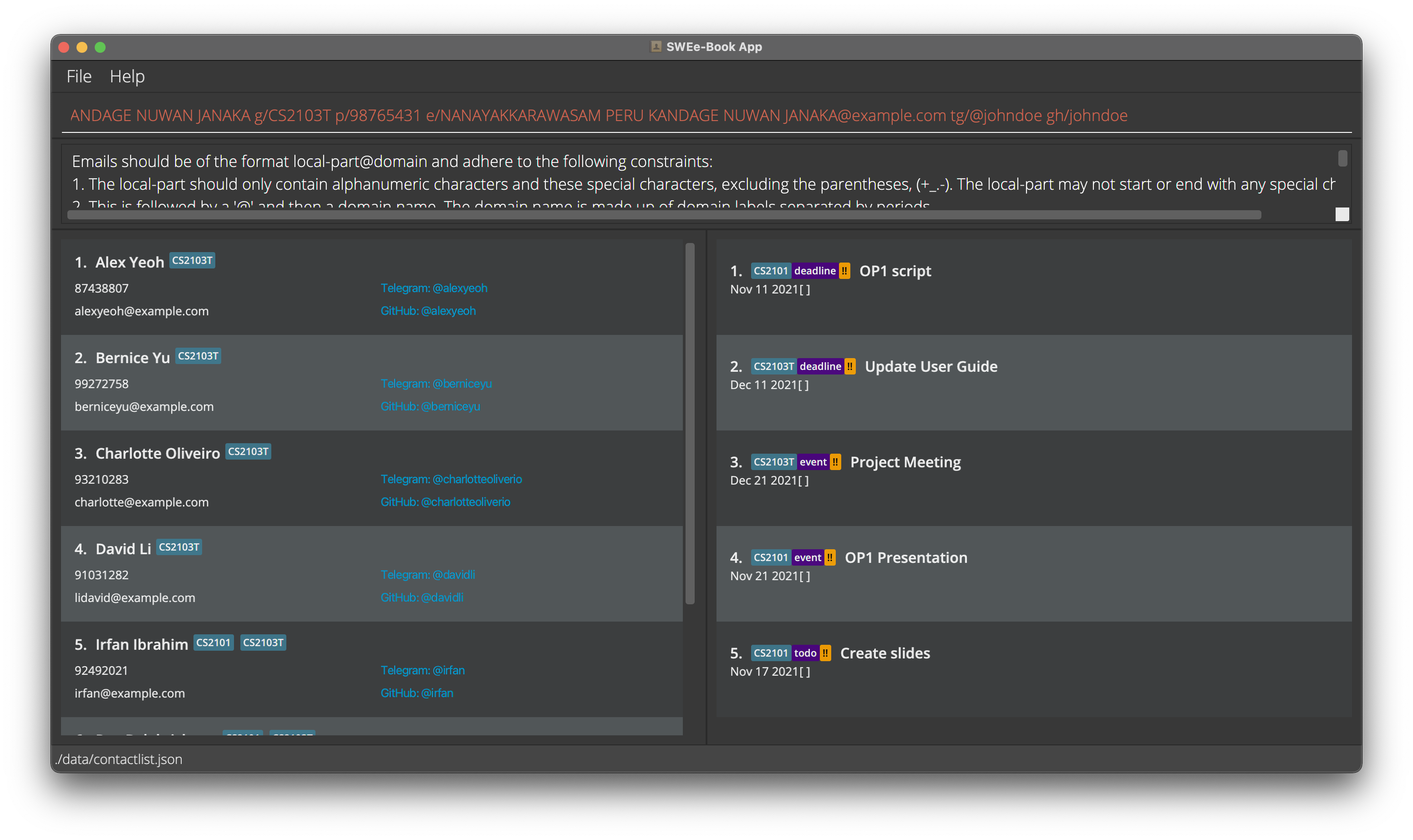
Task: Open Telegram link for @alexyeoh
Action: tap(434, 288)
